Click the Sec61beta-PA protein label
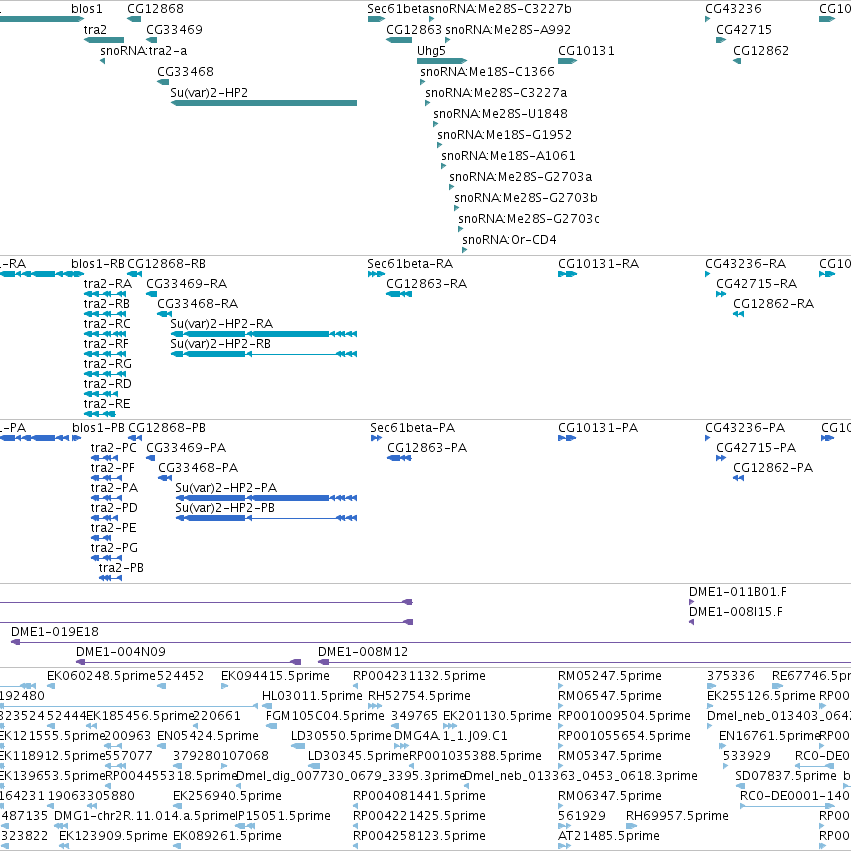 [412, 428]
